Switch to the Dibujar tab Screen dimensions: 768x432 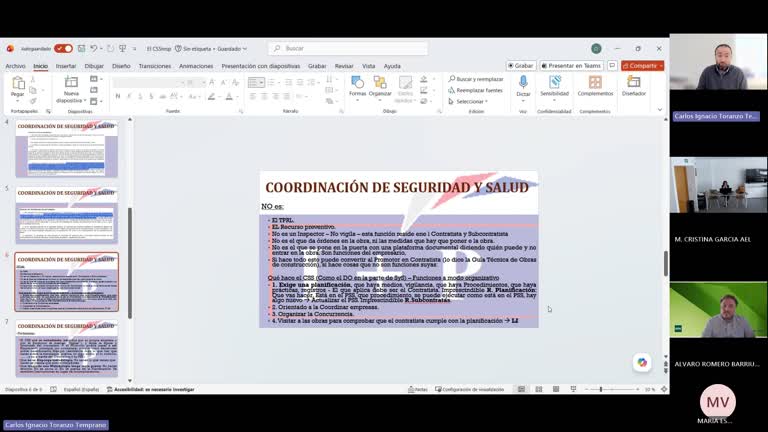(x=94, y=66)
